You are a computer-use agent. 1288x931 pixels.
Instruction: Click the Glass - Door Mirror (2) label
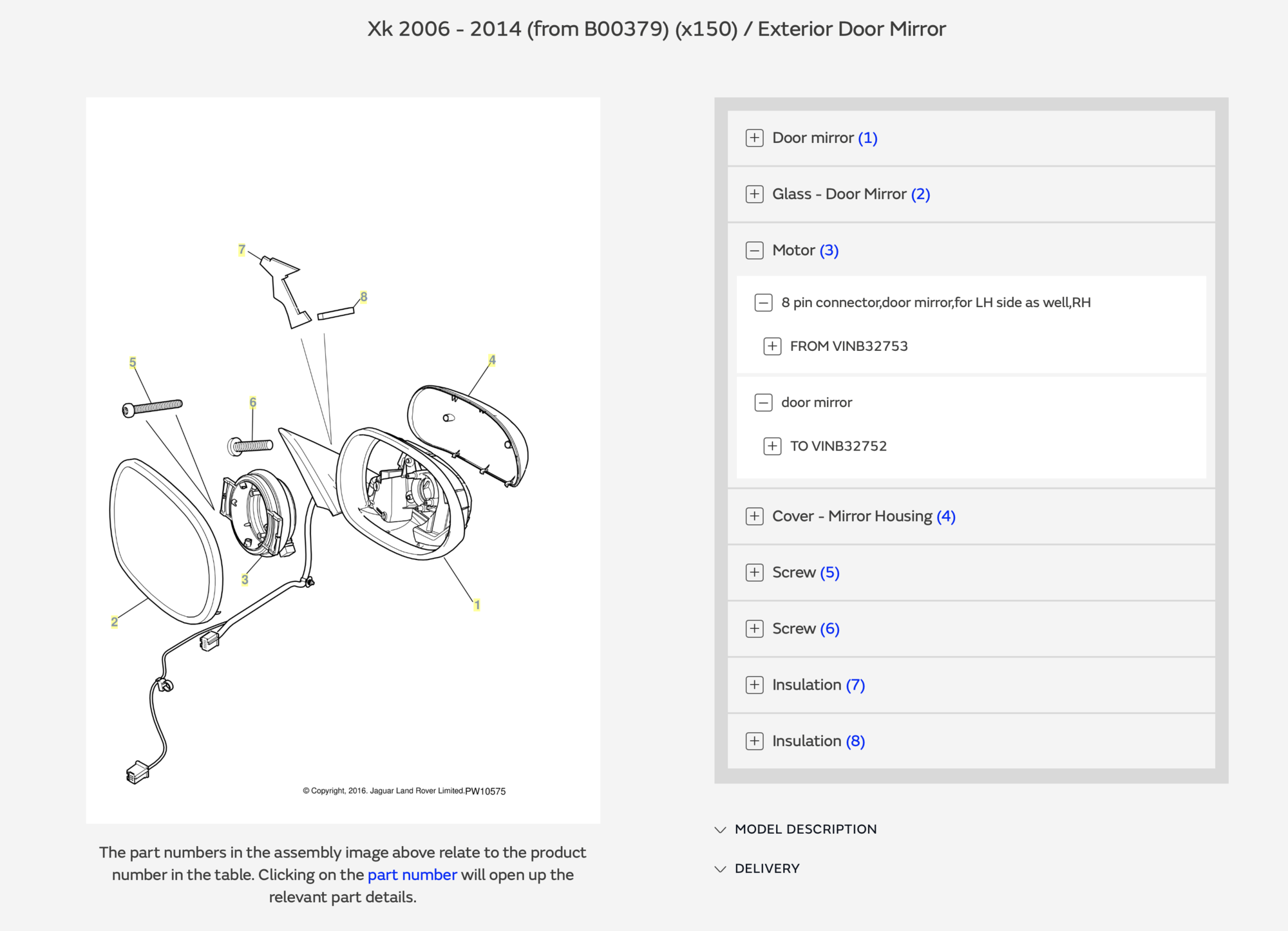click(851, 194)
